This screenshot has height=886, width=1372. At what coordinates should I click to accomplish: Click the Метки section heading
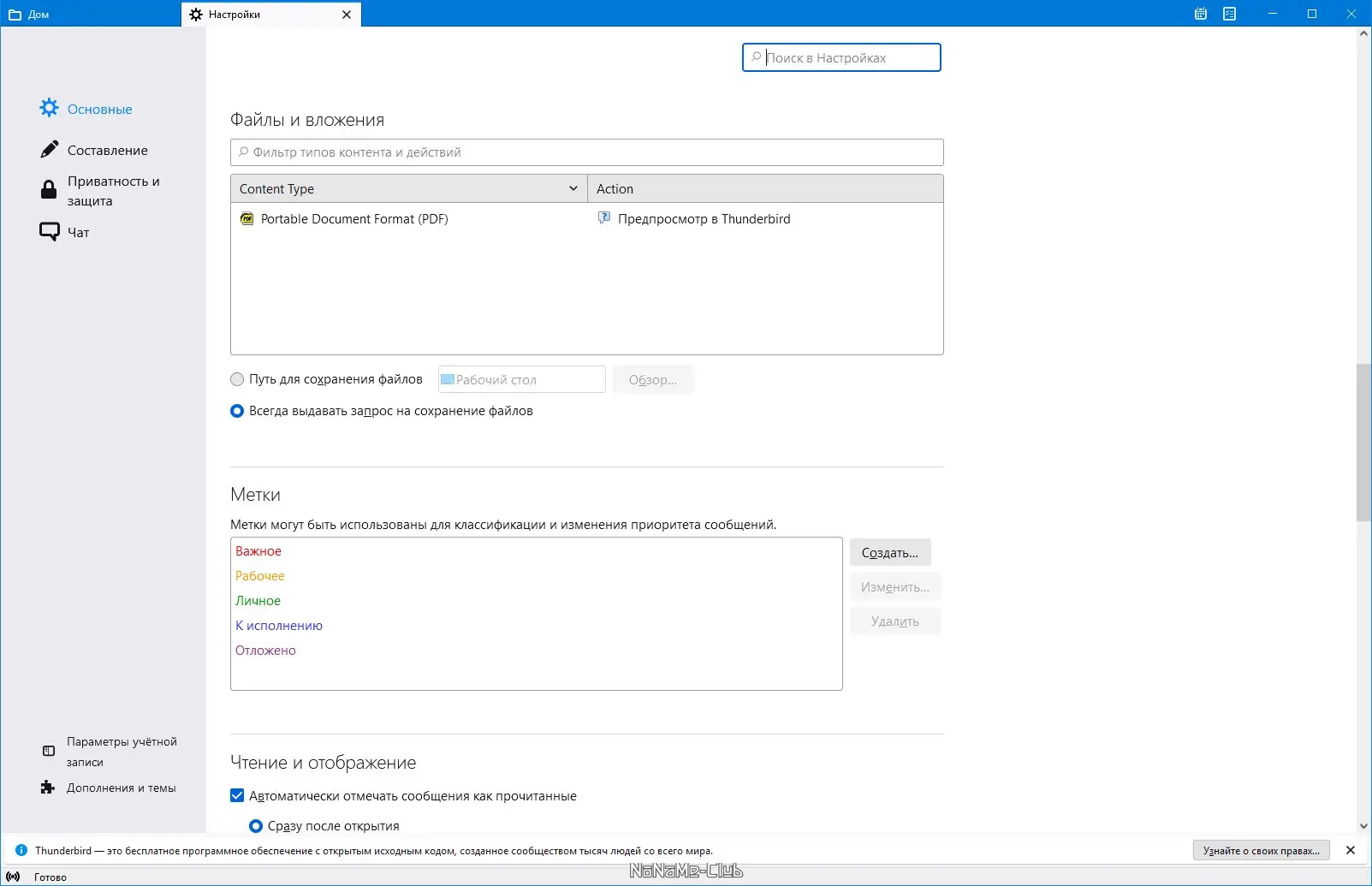pyautogui.click(x=255, y=495)
